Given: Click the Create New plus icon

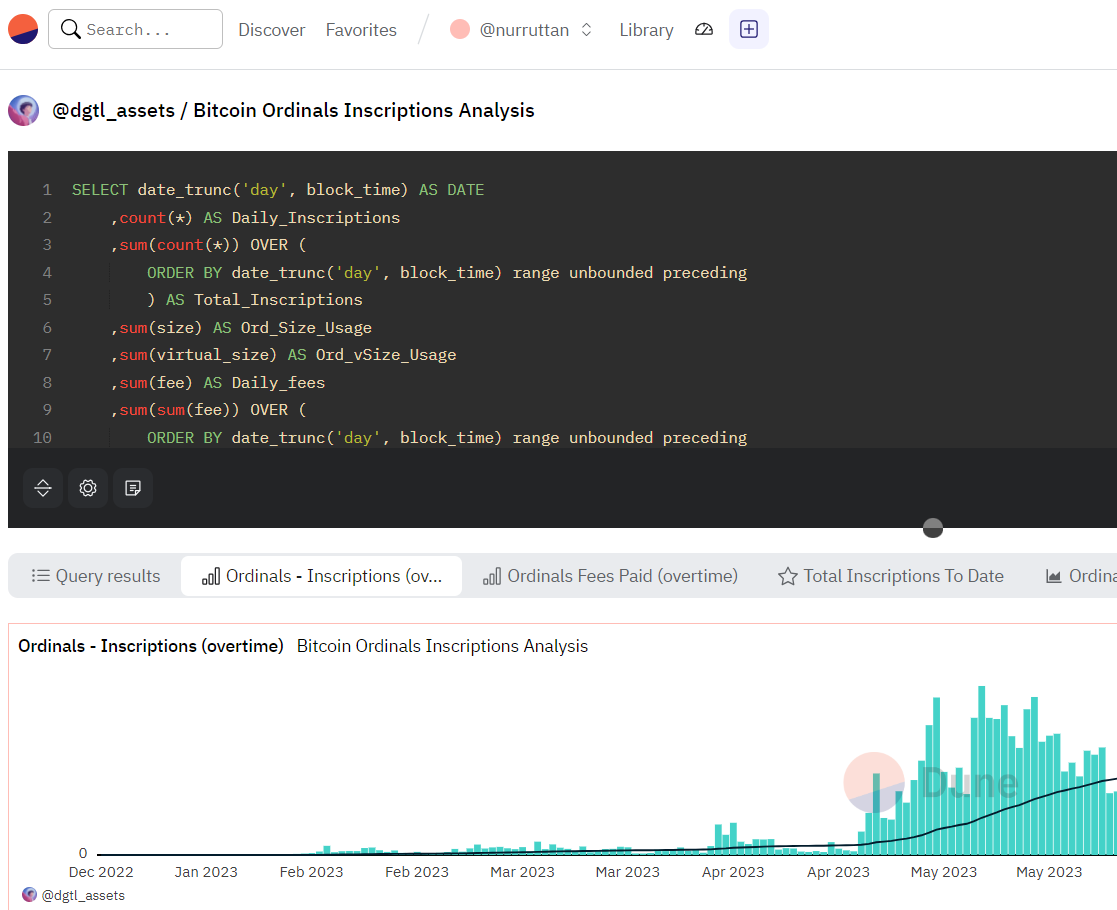Looking at the screenshot, I should [x=748, y=29].
